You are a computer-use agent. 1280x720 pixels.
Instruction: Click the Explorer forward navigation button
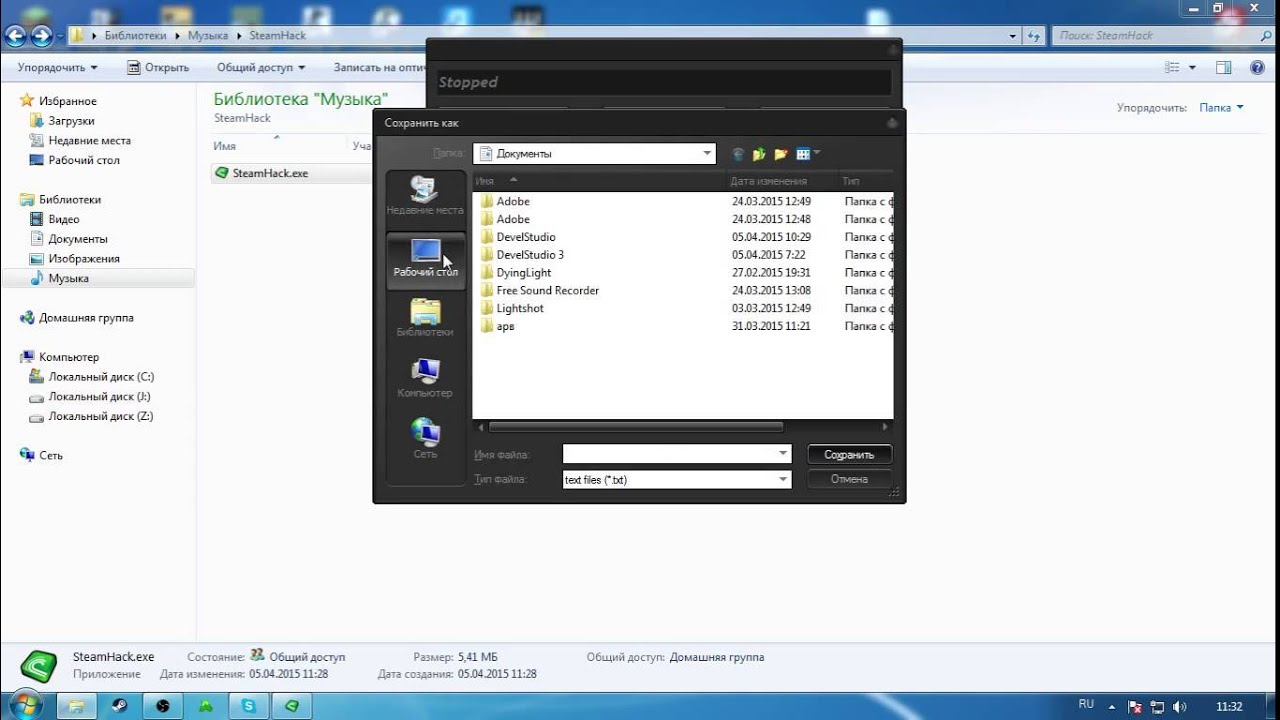pyautogui.click(x=41, y=36)
